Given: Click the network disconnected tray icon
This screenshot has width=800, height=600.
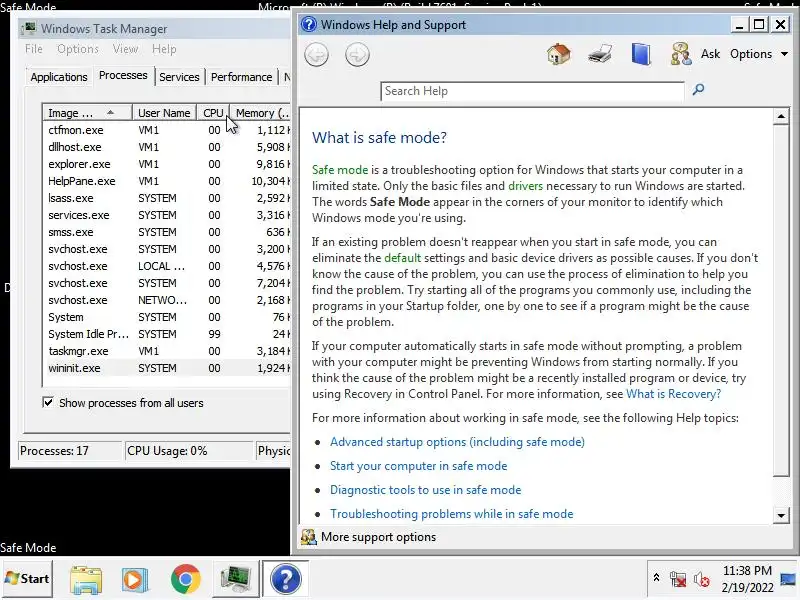Looking at the screenshot, I should coord(678,579).
